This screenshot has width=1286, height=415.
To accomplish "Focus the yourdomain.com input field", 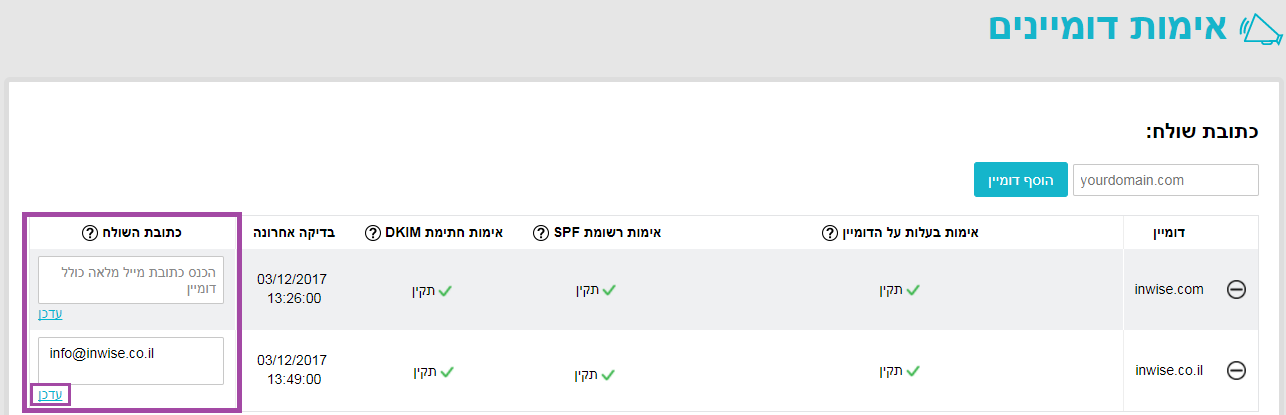I will [x=1165, y=181].
